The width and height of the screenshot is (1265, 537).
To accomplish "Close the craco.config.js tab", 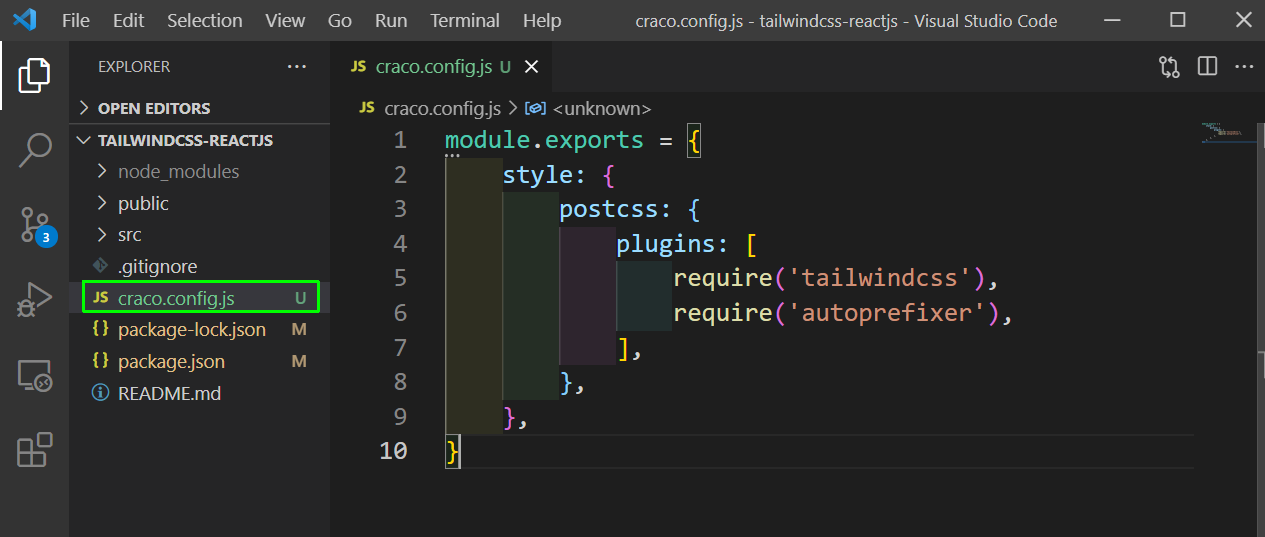I will (531, 67).
